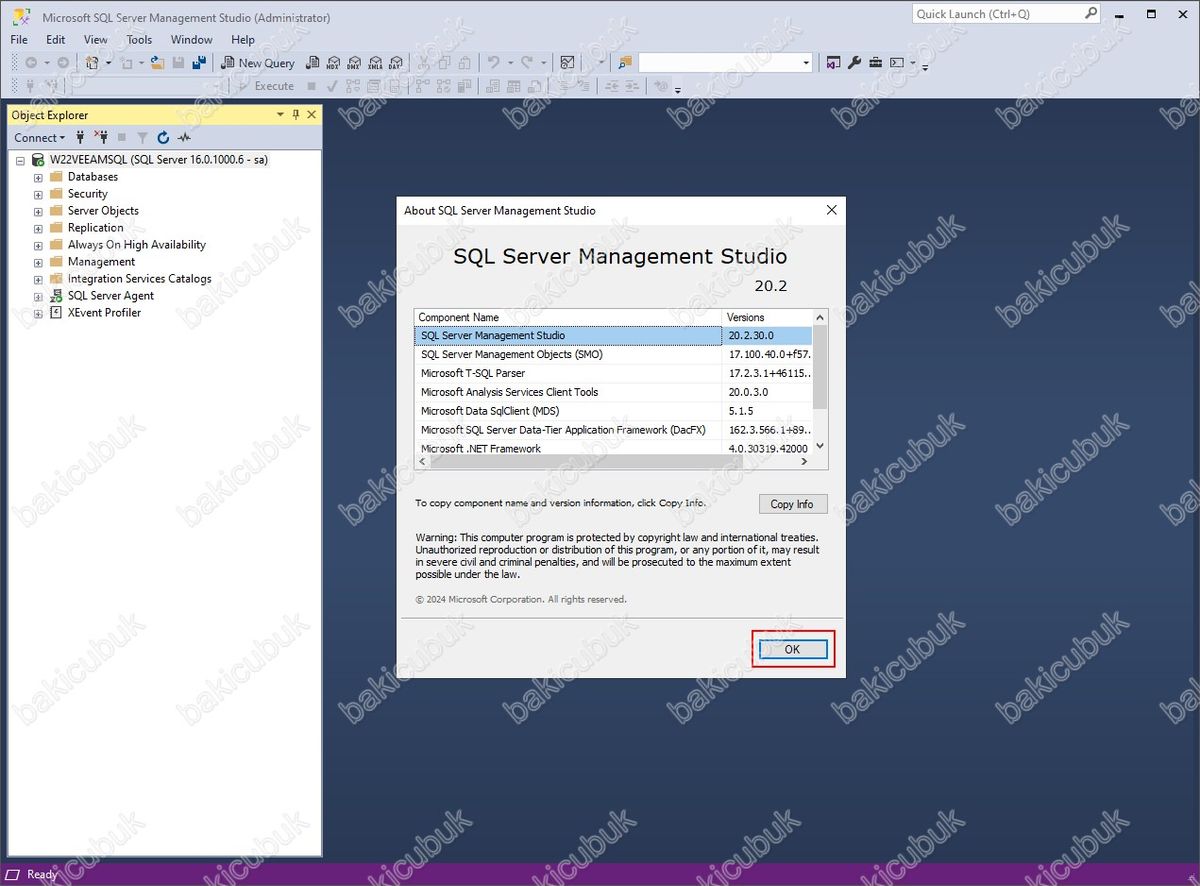Screen dimensions: 1200x886
Task: Click Disconnect icon in Object Explorer
Action: (x=100, y=138)
